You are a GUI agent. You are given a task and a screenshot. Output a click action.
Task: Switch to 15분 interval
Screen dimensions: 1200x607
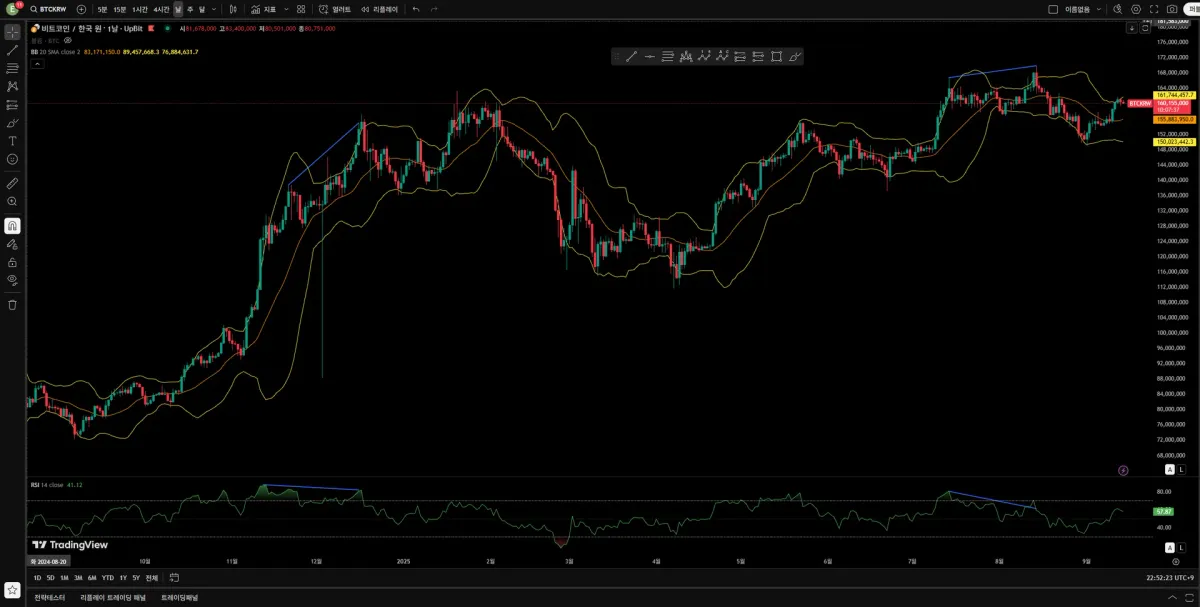[x=120, y=9]
